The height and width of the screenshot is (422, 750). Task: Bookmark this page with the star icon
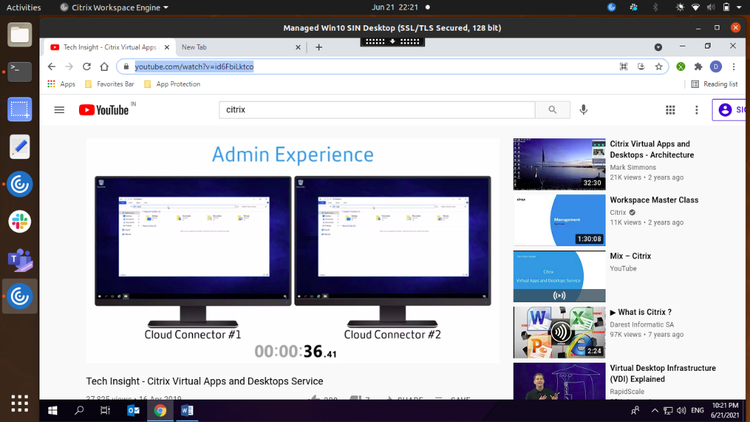659,67
